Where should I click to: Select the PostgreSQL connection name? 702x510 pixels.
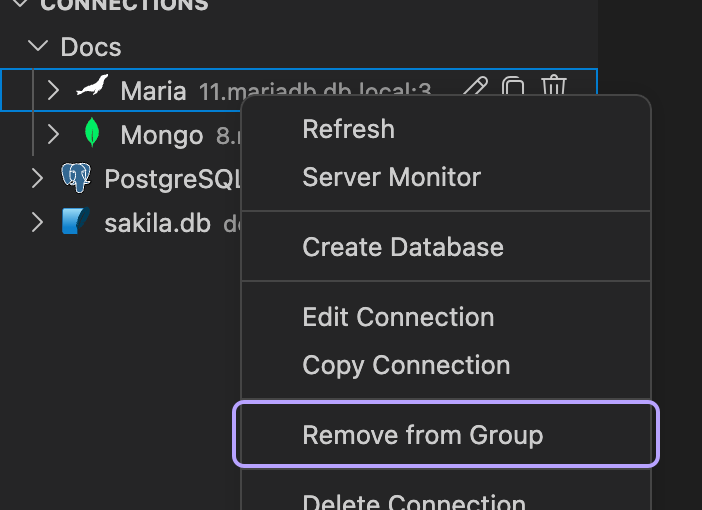click(173, 179)
